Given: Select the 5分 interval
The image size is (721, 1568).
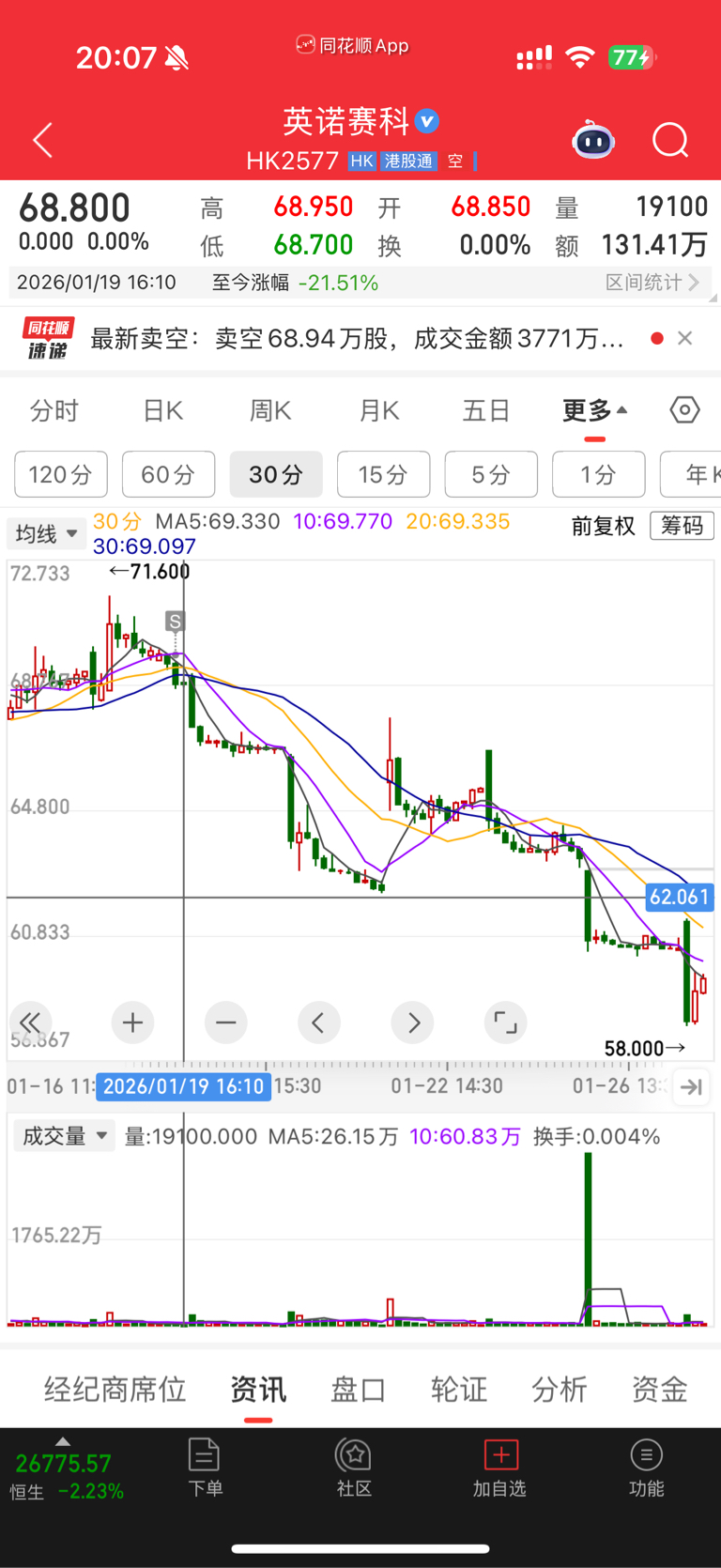Looking at the screenshot, I should pos(491,474).
